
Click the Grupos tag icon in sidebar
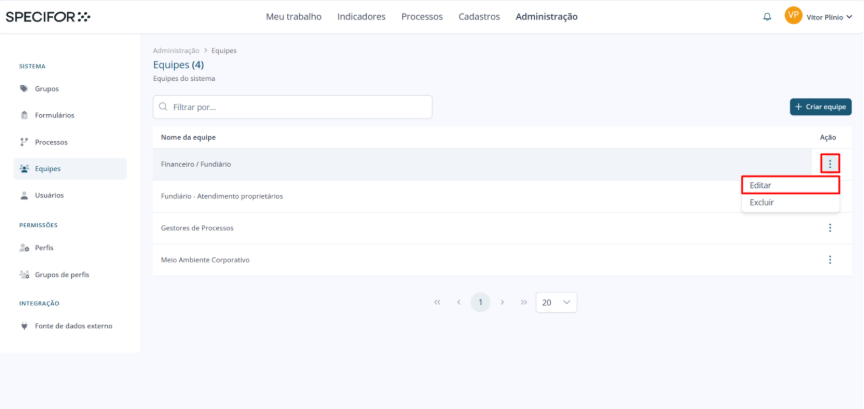(24, 88)
